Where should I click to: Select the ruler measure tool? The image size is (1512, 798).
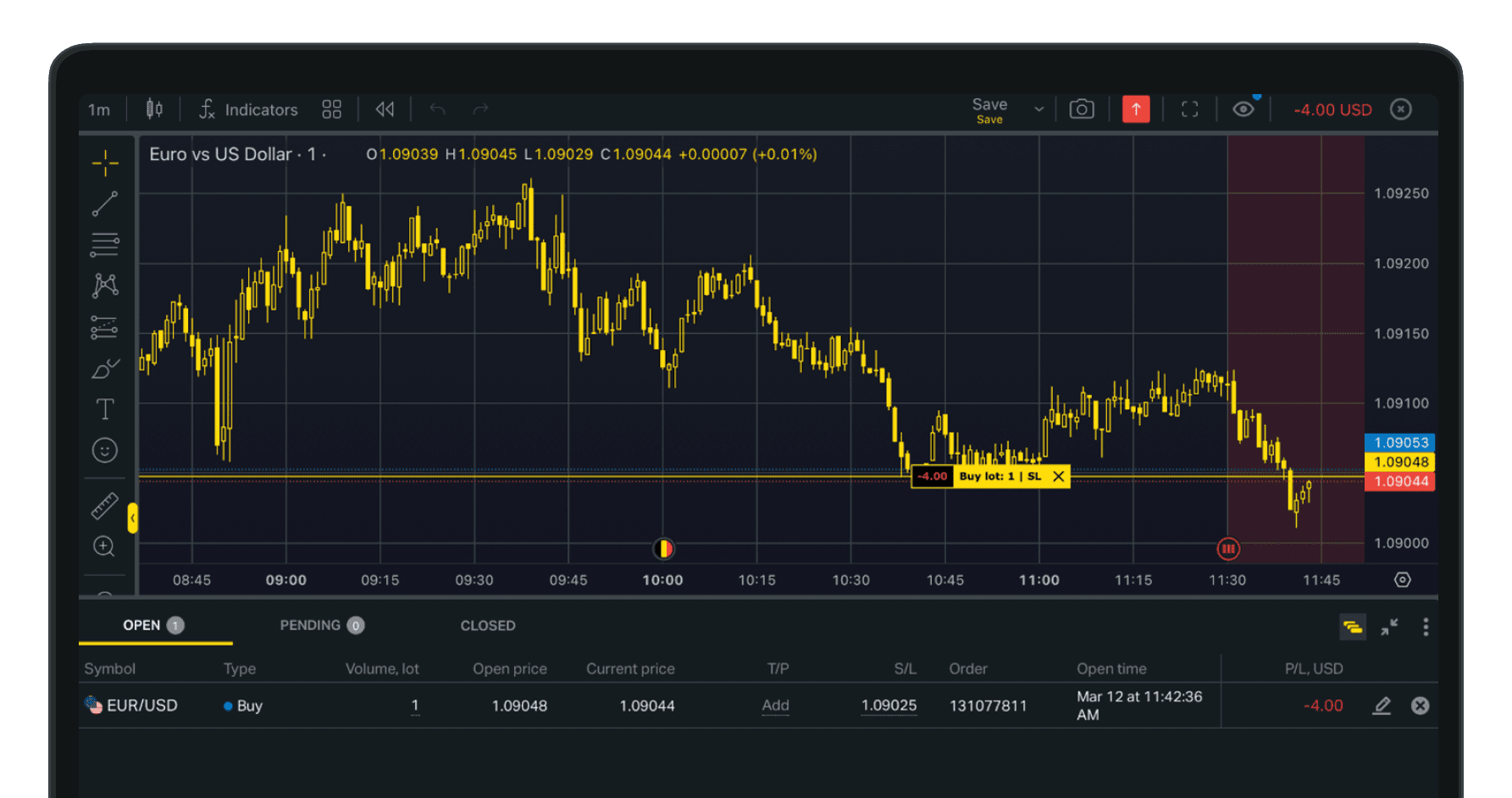click(104, 509)
